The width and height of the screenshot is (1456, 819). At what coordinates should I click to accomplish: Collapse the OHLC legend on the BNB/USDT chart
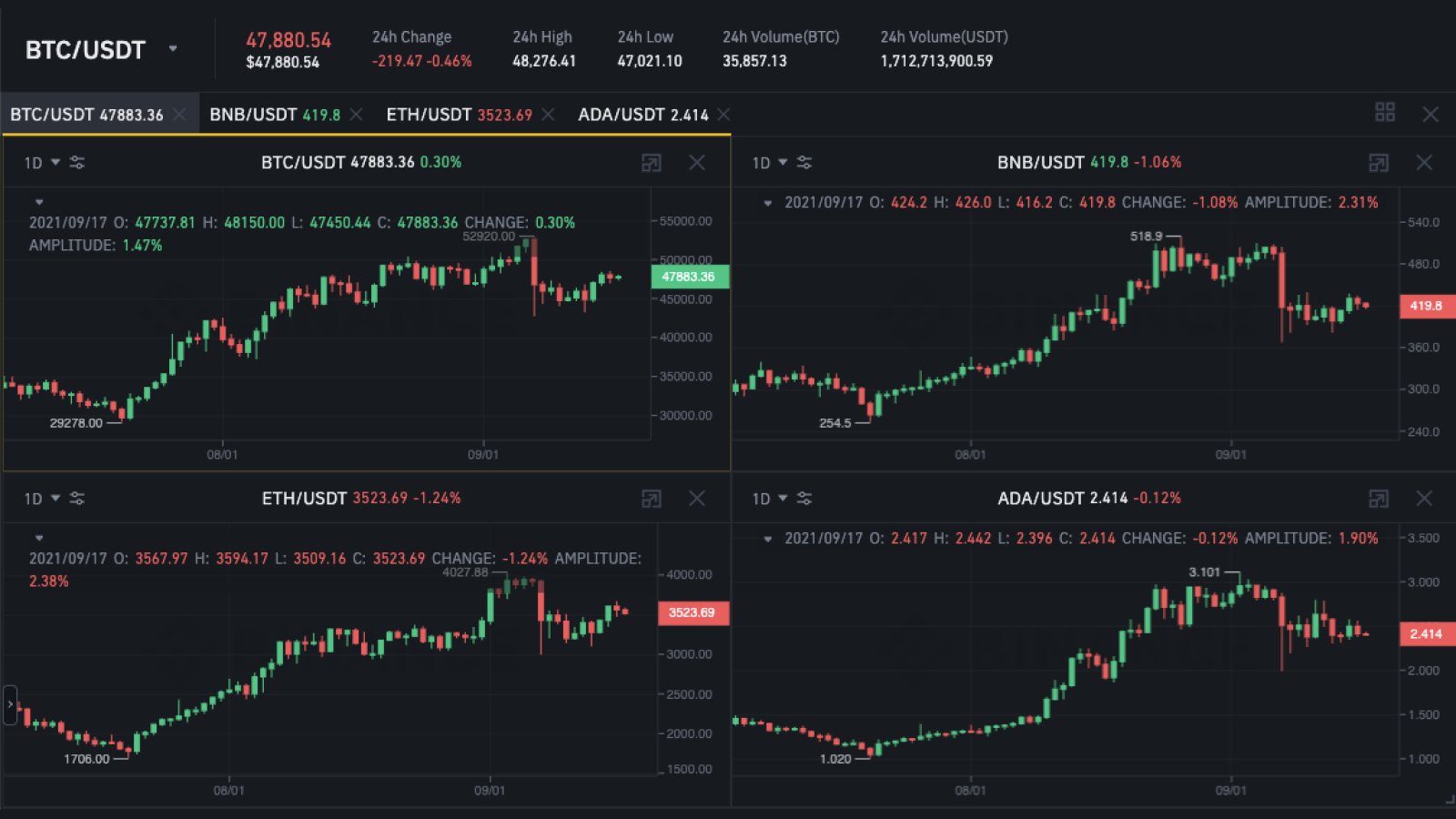tap(769, 204)
